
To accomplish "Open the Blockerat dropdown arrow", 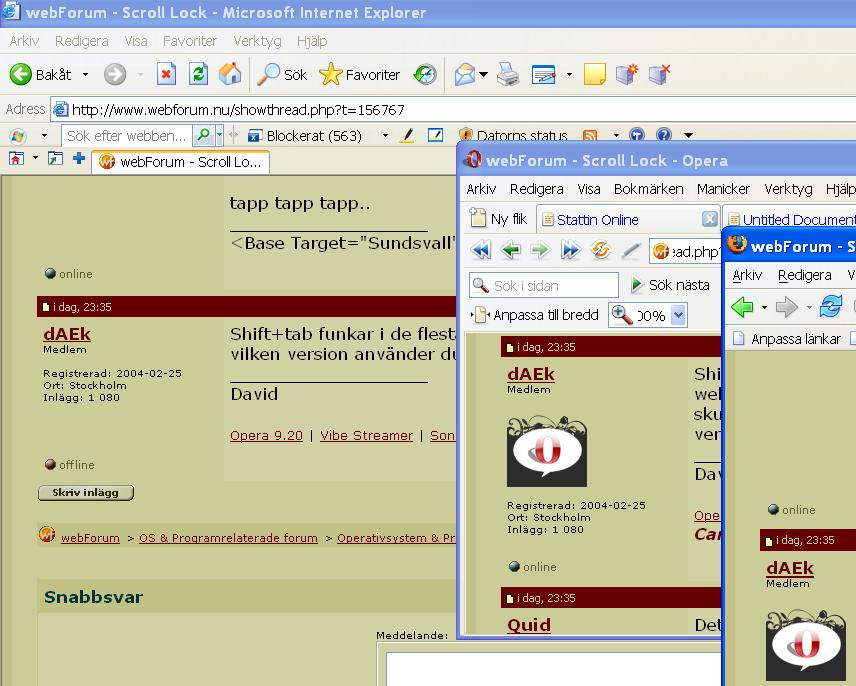I will pyautogui.click(x=385, y=135).
